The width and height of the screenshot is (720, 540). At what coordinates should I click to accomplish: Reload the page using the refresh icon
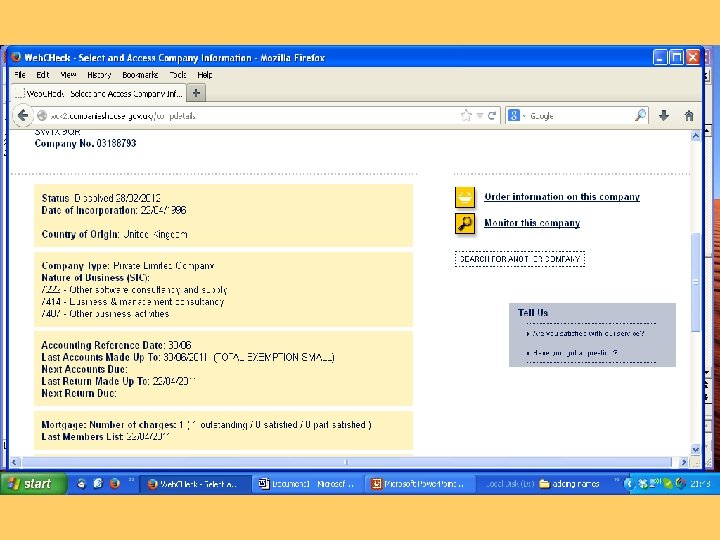pyautogui.click(x=492, y=115)
